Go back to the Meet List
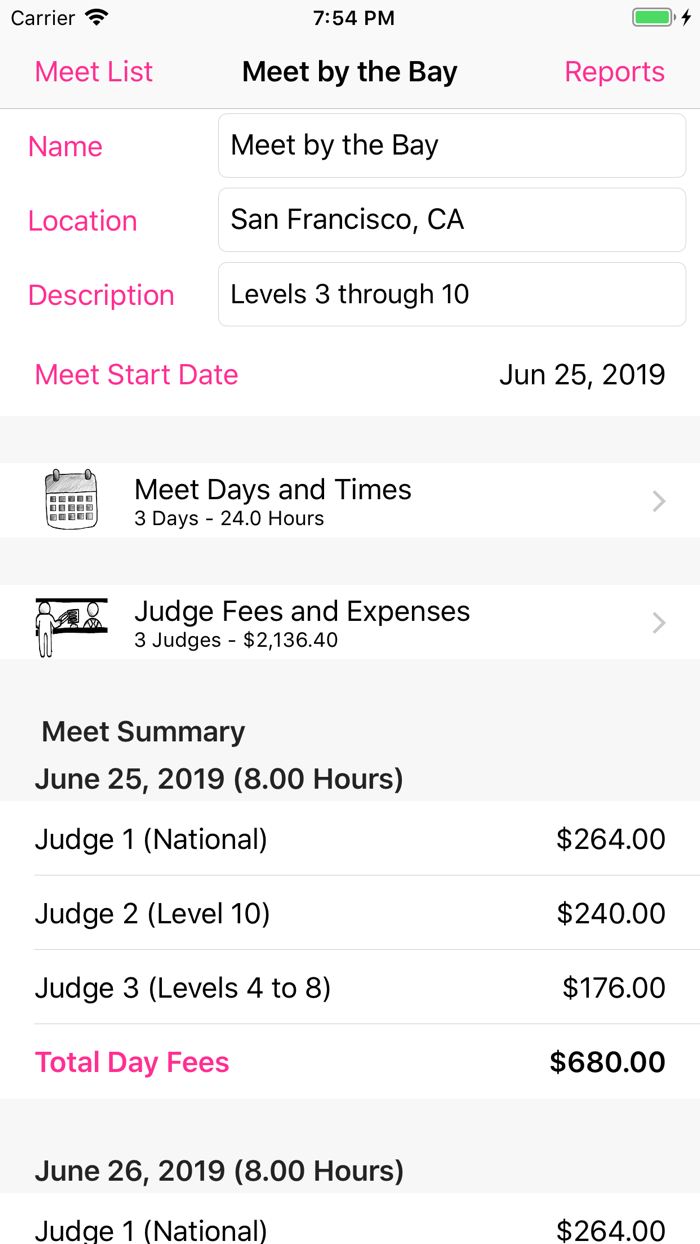The height and width of the screenshot is (1244, 700). pyautogui.click(x=93, y=71)
